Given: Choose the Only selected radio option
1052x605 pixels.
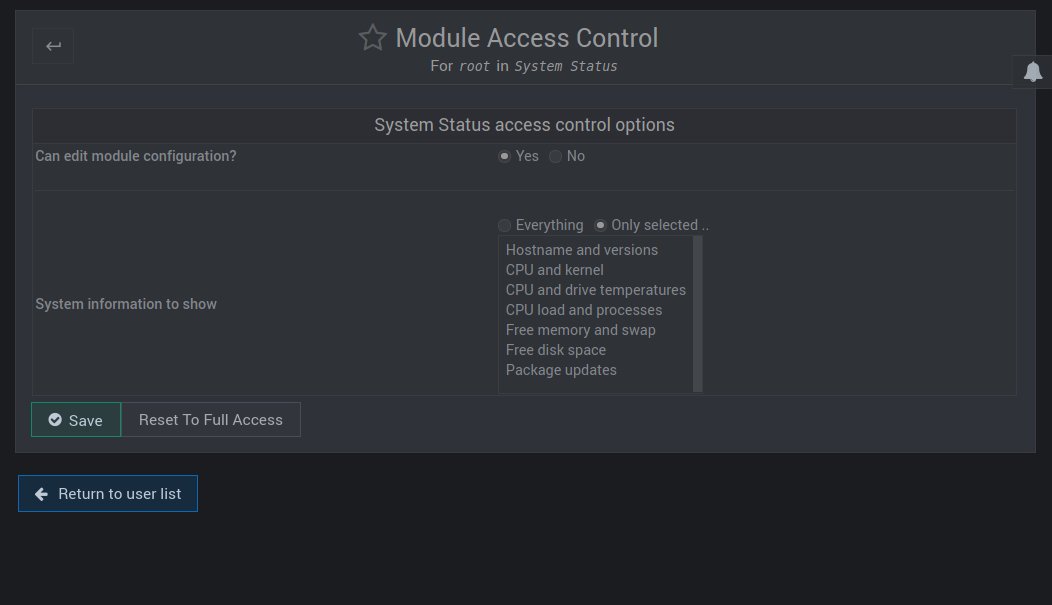Looking at the screenshot, I should click(600, 225).
